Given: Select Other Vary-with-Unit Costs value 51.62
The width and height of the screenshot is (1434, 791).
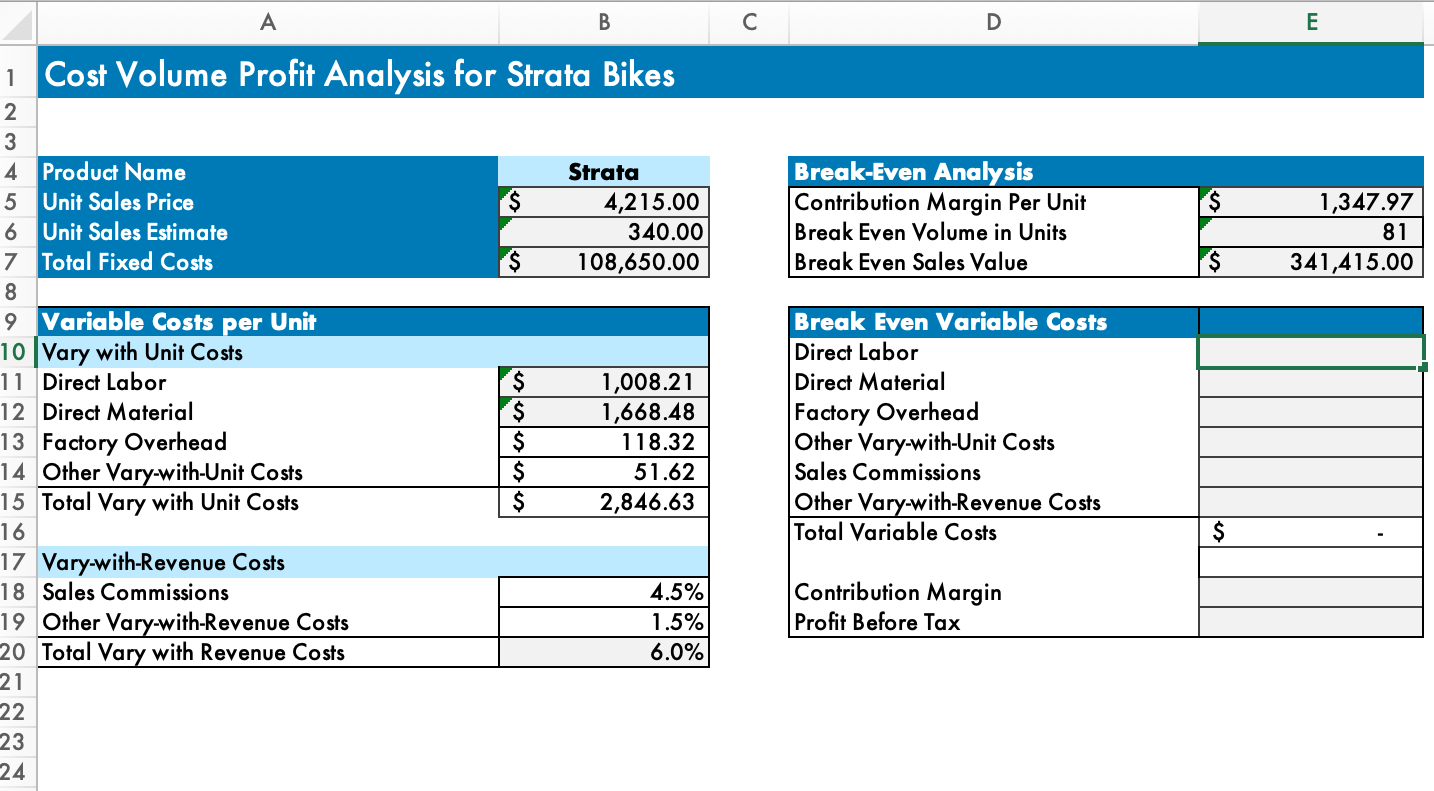Looking at the screenshot, I should tap(603, 472).
